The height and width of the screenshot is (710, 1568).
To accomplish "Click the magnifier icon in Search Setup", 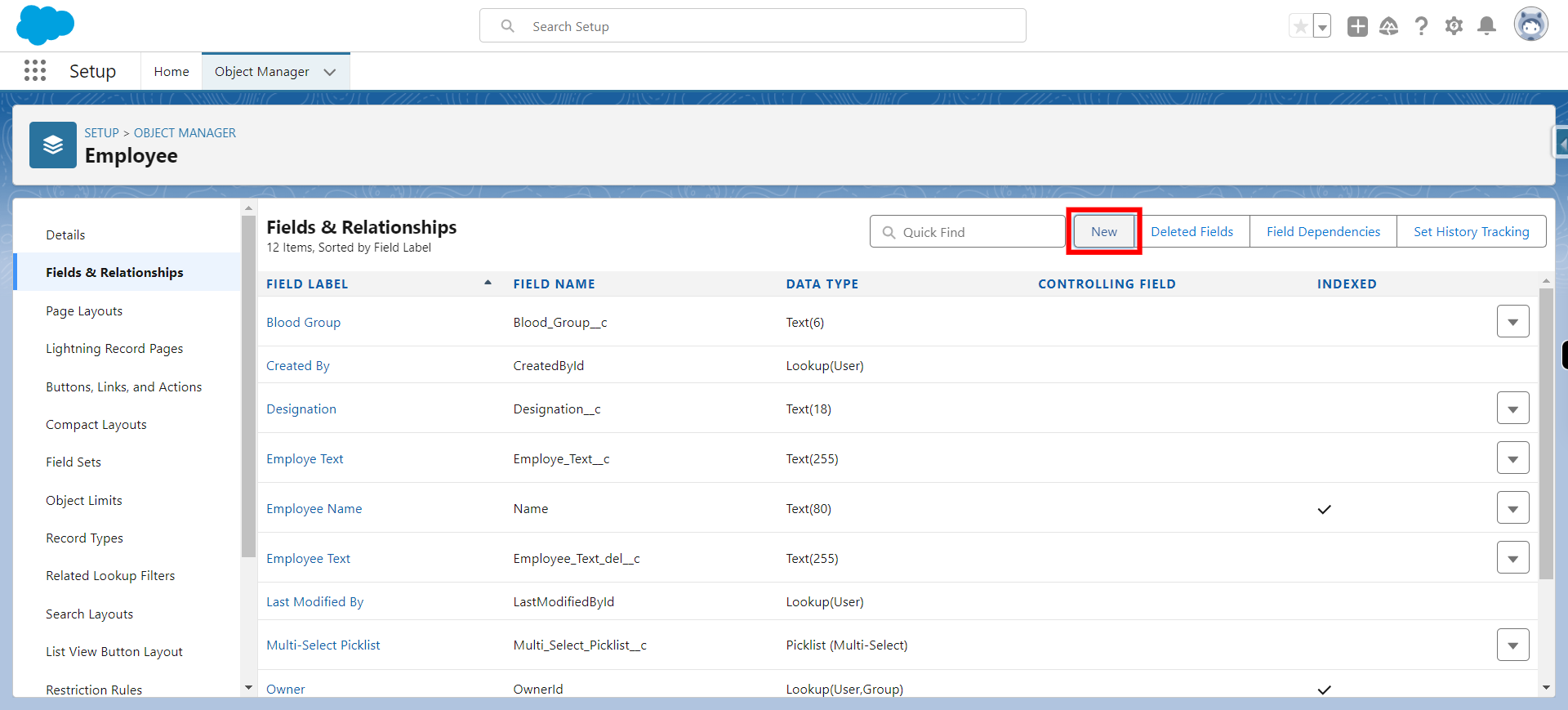I will (508, 26).
